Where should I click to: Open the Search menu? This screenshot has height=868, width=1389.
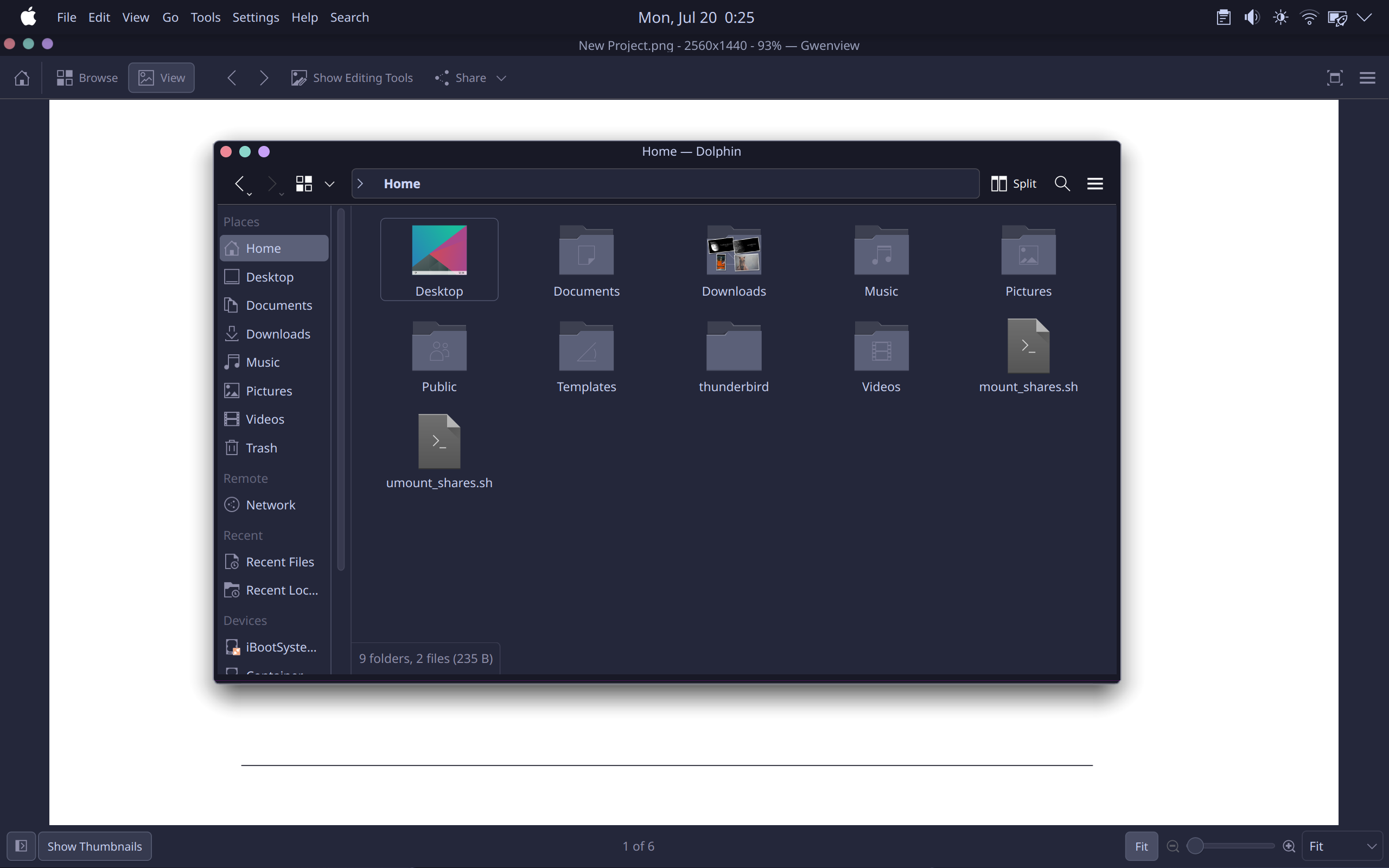349,17
